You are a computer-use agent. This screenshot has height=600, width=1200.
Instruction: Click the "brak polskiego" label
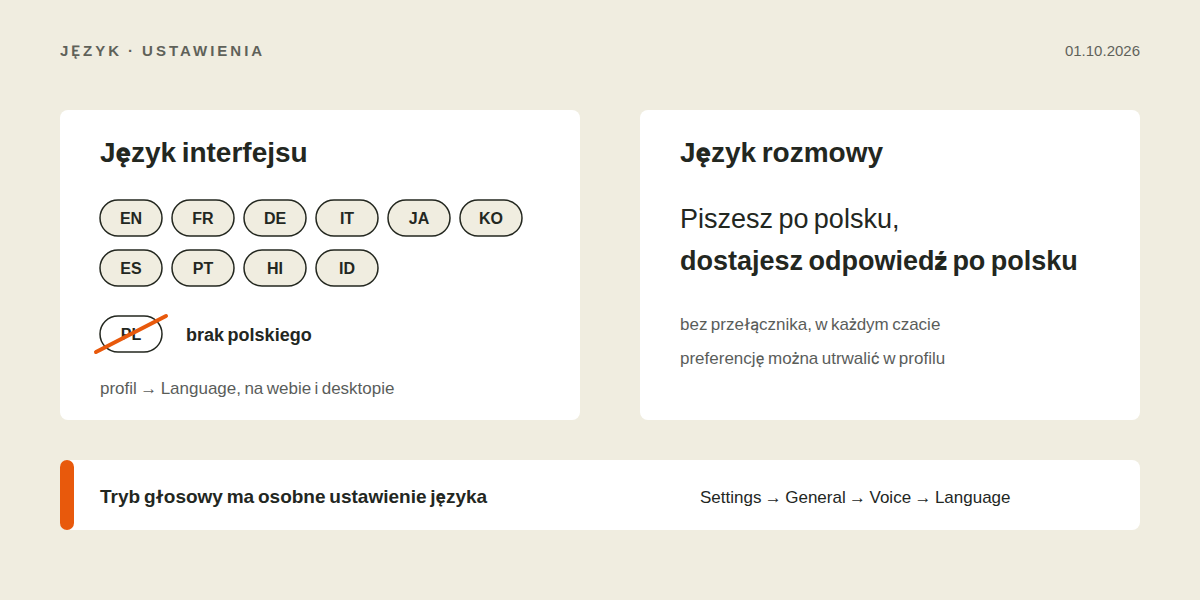tap(249, 335)
